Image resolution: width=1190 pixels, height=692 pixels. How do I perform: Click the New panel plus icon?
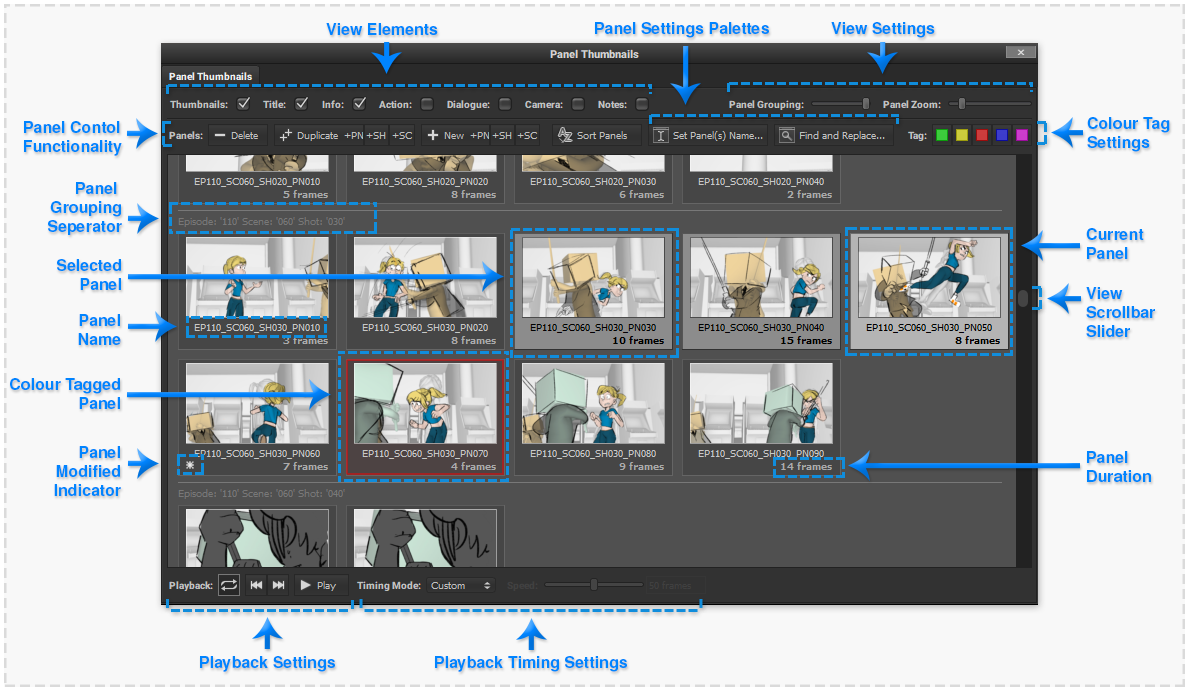coord(433,136)
